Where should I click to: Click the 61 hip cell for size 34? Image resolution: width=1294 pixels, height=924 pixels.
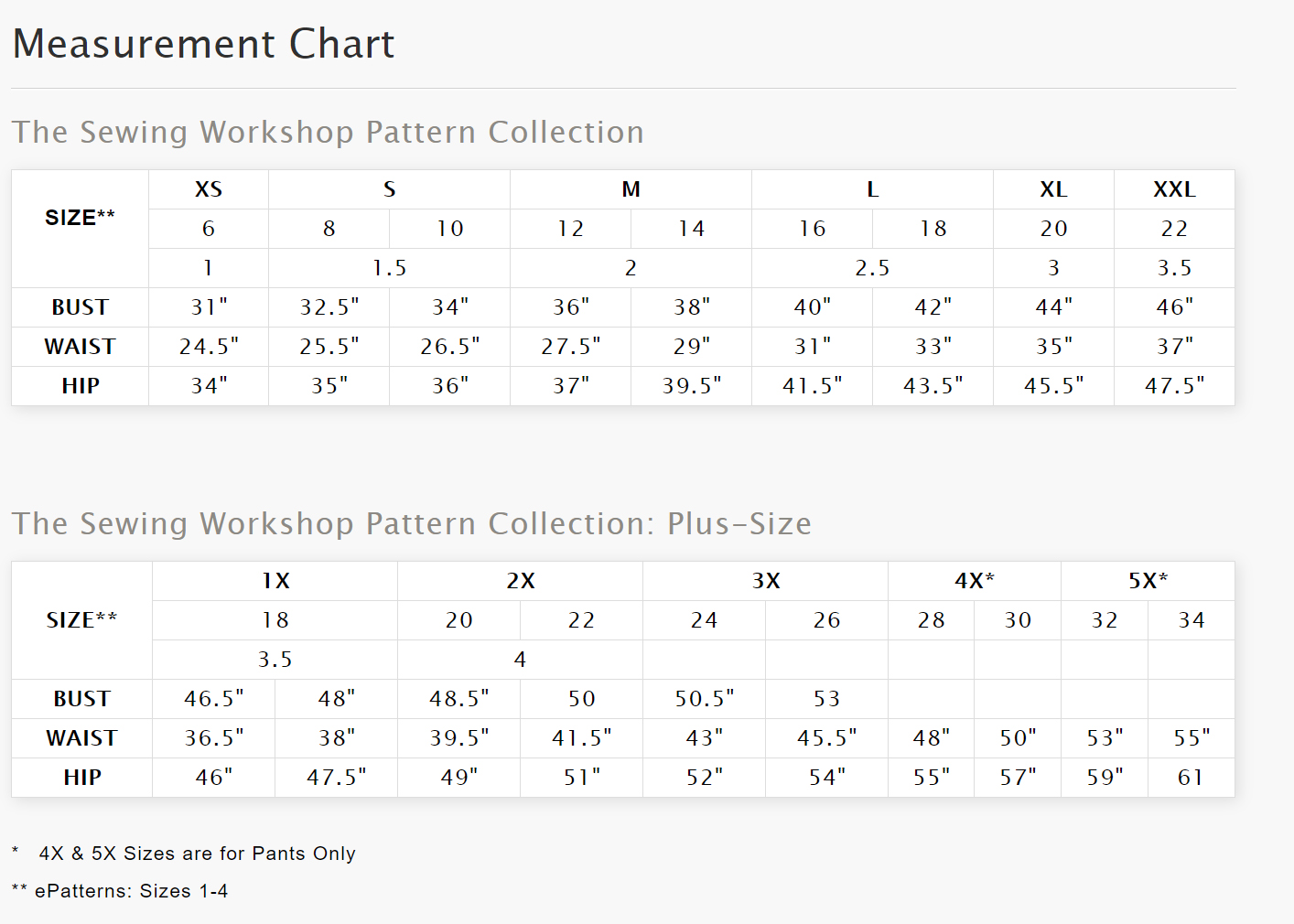point(1191,778)
